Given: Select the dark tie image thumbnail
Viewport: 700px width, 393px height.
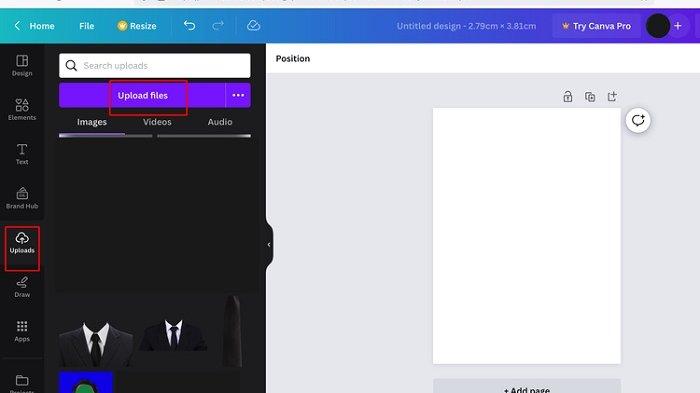Looking at the screenshot, I should click(x=232, y=331).
